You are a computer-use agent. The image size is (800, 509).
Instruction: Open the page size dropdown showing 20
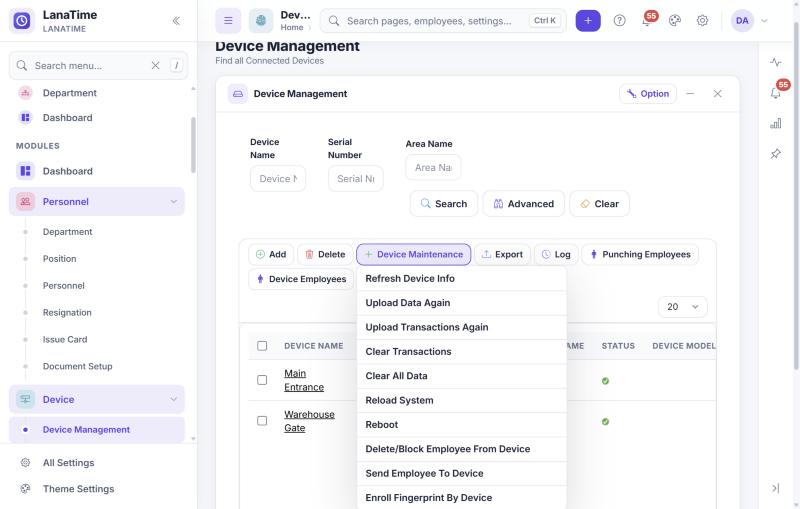point(683,307)
